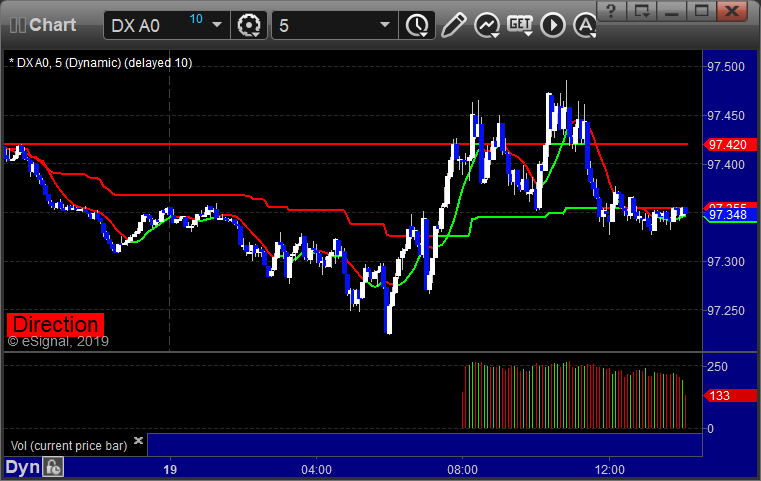
Task: Click the help question mark button
Action: pos(611,11)
